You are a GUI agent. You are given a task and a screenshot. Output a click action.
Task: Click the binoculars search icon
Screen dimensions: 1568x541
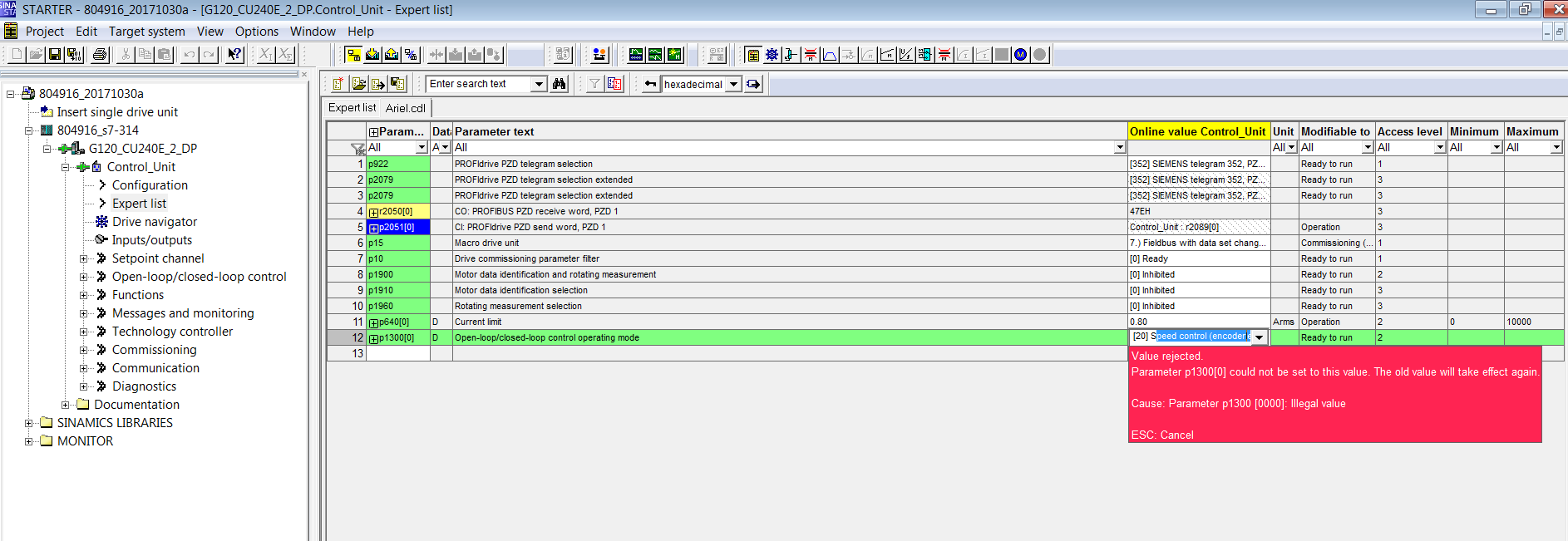coord(560,84)
